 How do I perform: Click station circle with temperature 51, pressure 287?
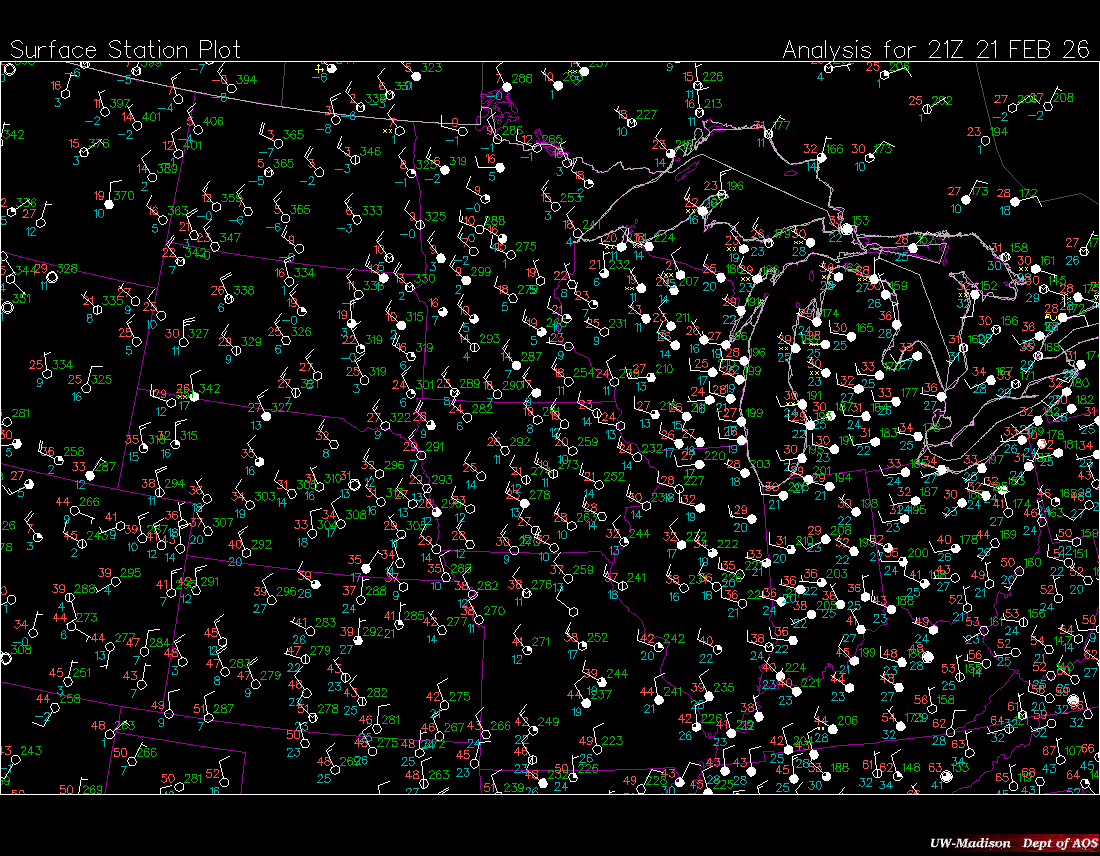(x=207, y=717)
